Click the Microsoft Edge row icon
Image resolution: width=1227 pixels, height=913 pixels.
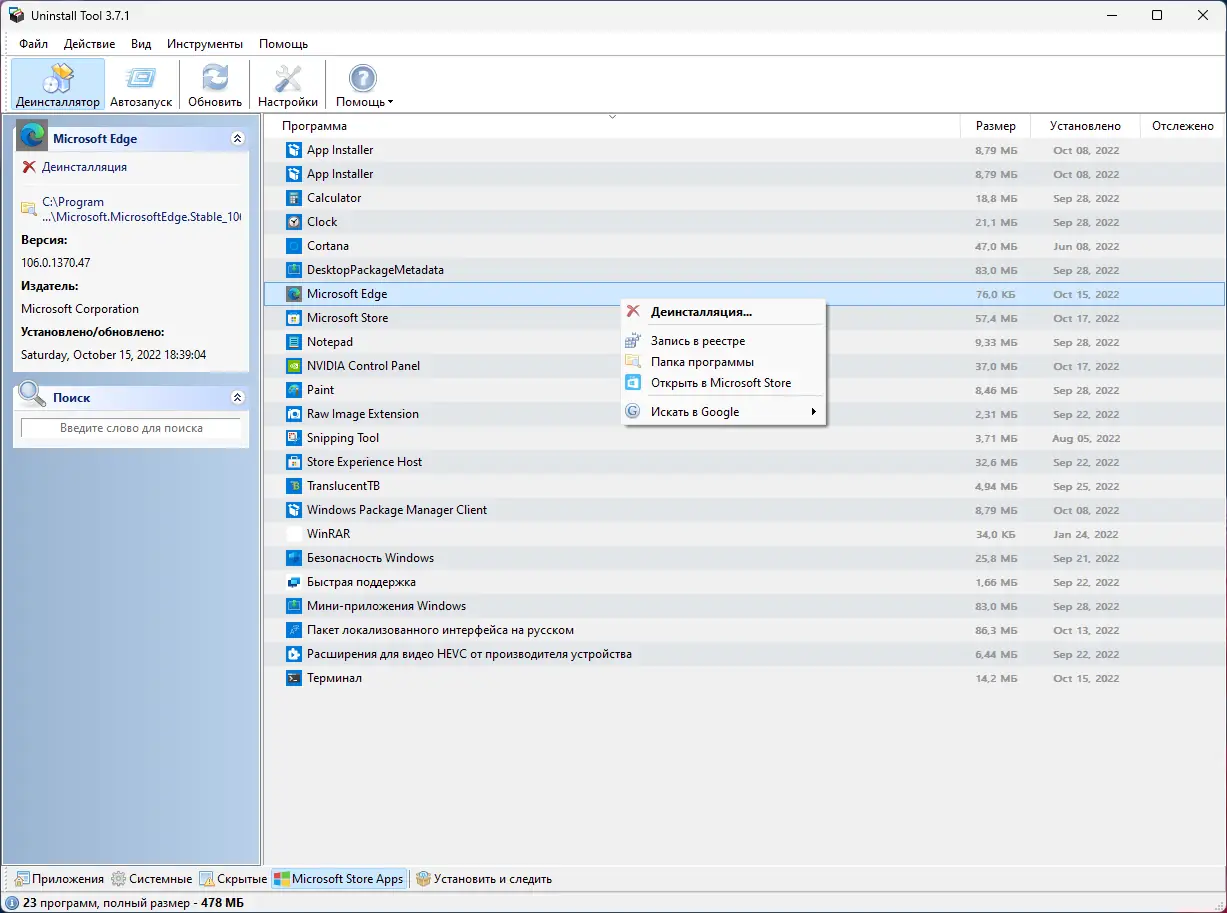(x=293, y=294)
